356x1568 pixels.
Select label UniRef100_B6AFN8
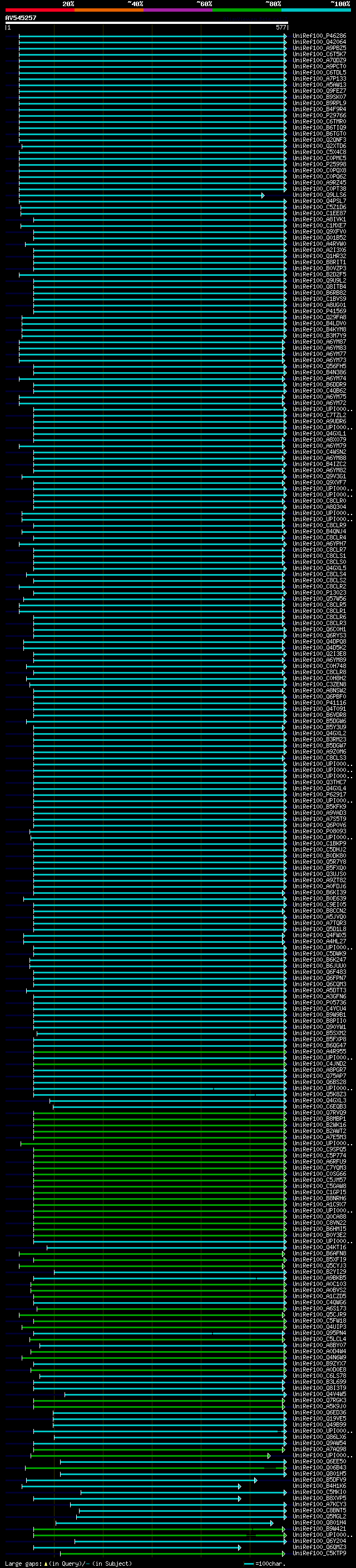pos(319,1253)
